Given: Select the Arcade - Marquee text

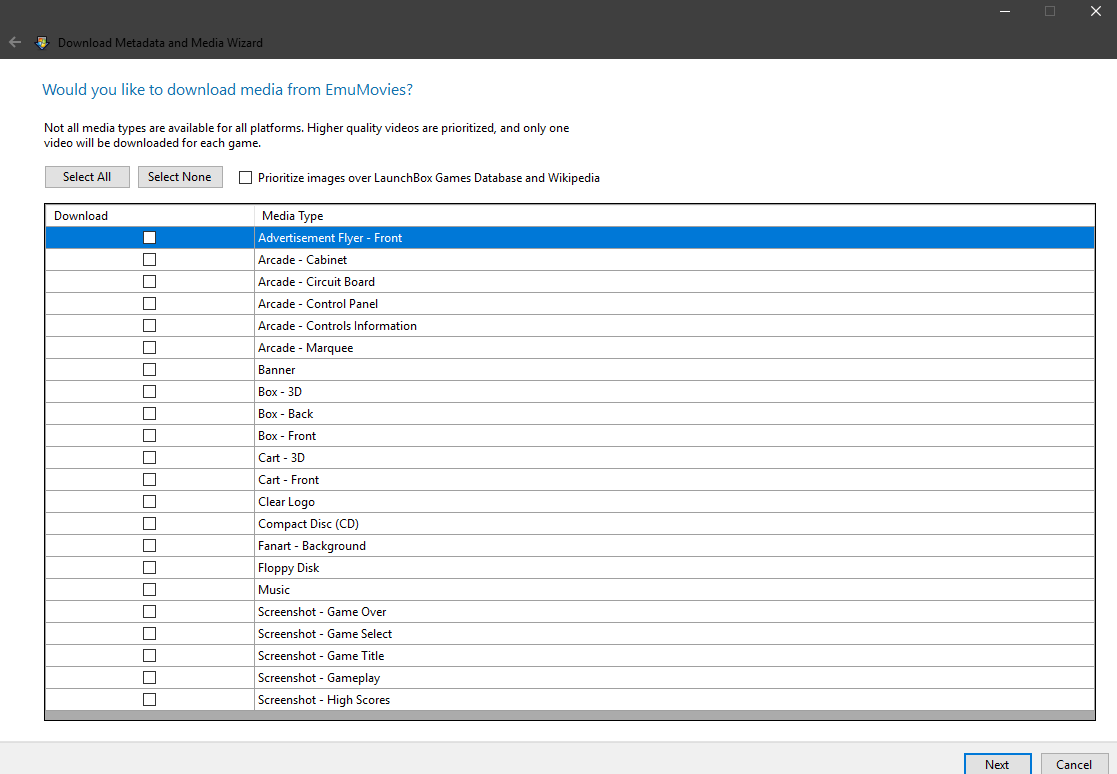Looking at the screenshot, I should point(306,348).
